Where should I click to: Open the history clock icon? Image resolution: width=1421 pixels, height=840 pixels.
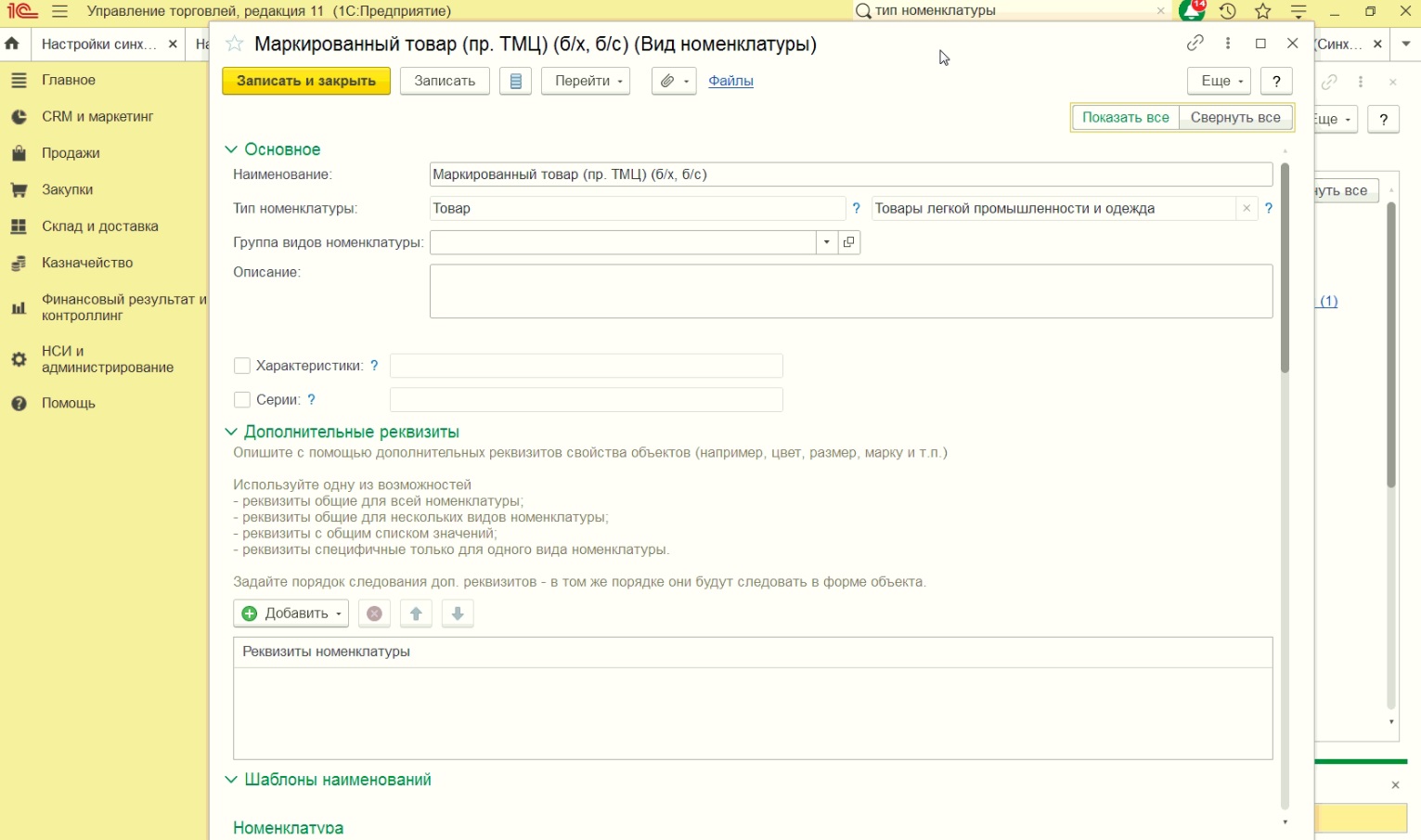coord(1227,11)
